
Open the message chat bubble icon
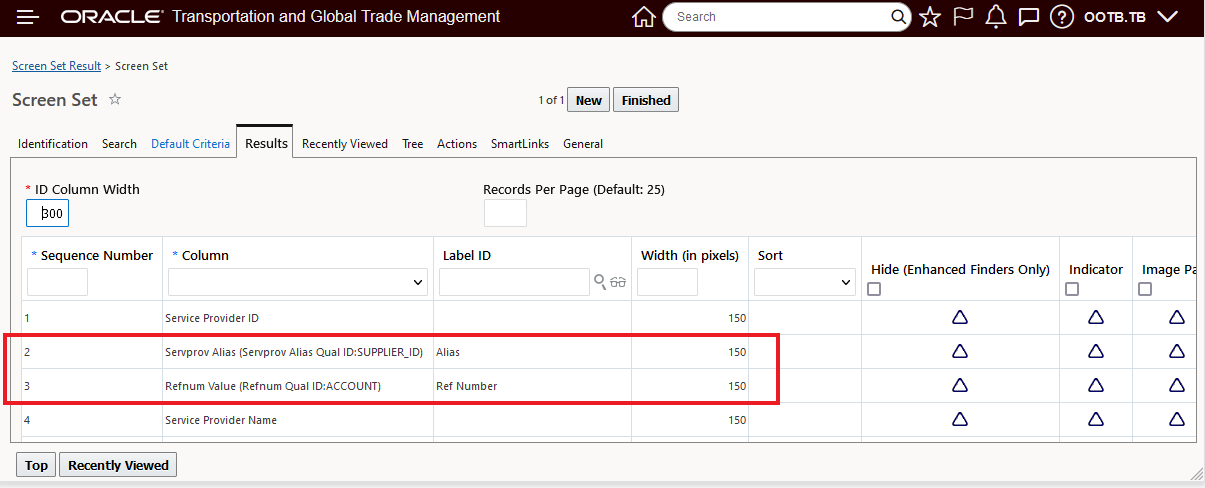[x=1028, y=17]
